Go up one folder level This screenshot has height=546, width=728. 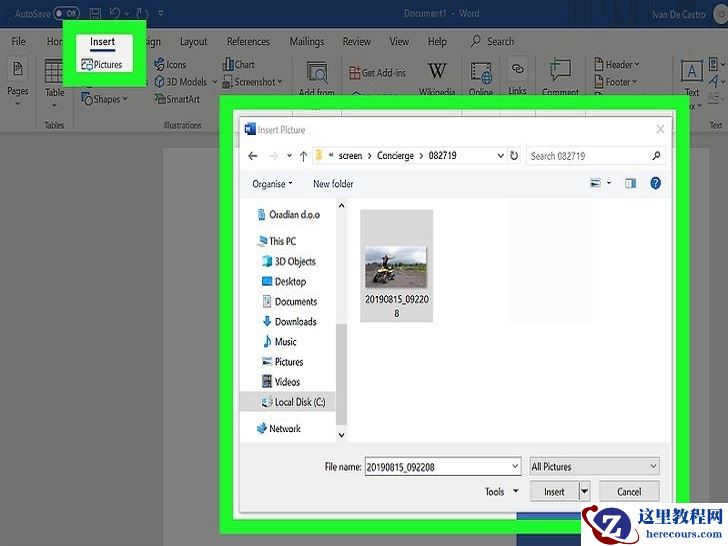coord(303,156)
